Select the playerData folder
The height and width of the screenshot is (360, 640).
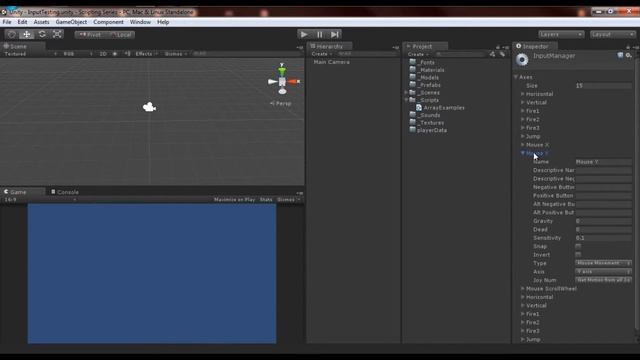pos(428,130)
